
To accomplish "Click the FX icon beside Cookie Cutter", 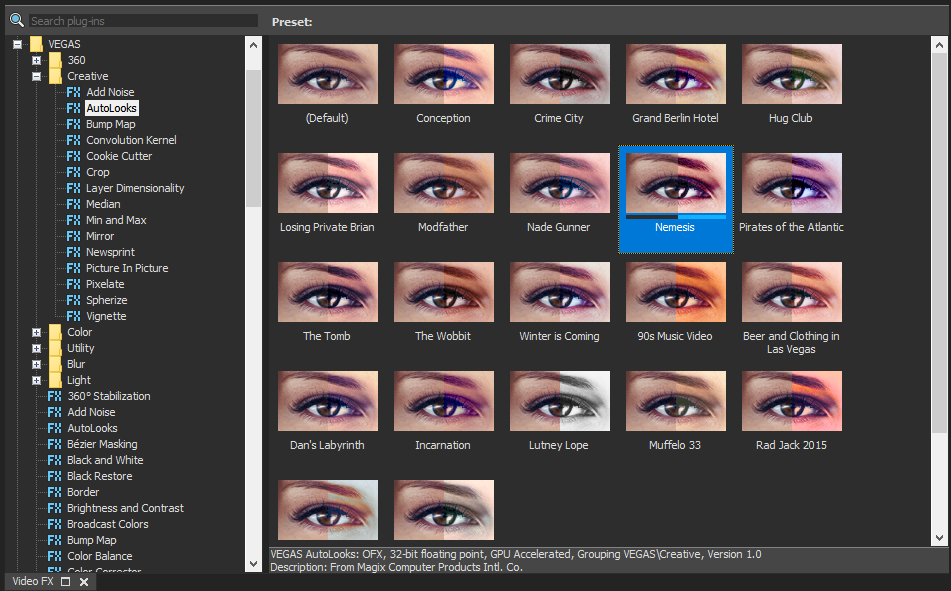I will pyautogui.click(x=73, y=156).
